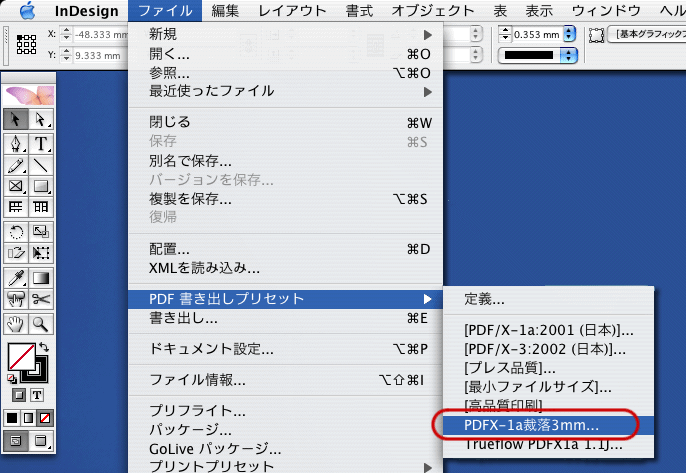Select the Line tool
The height and width of the screenshot is (473, 686).
click(41, 165)
